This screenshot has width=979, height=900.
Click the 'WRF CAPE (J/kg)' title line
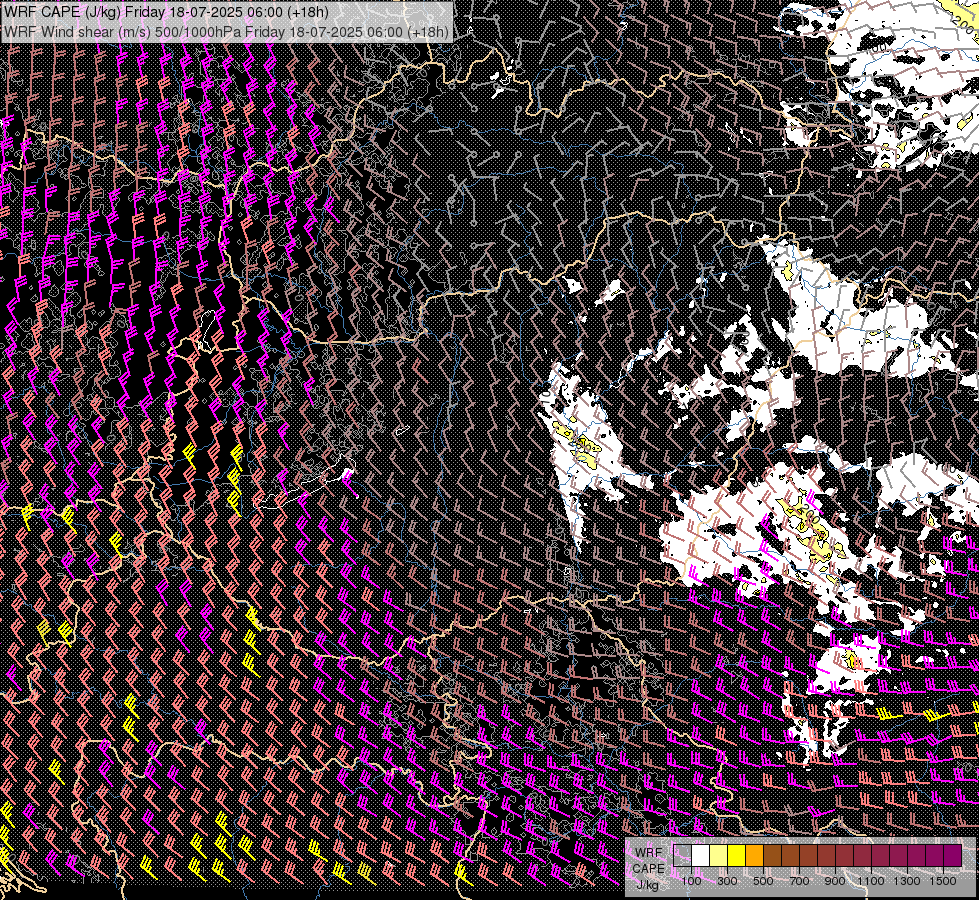(x=166, y=12)
